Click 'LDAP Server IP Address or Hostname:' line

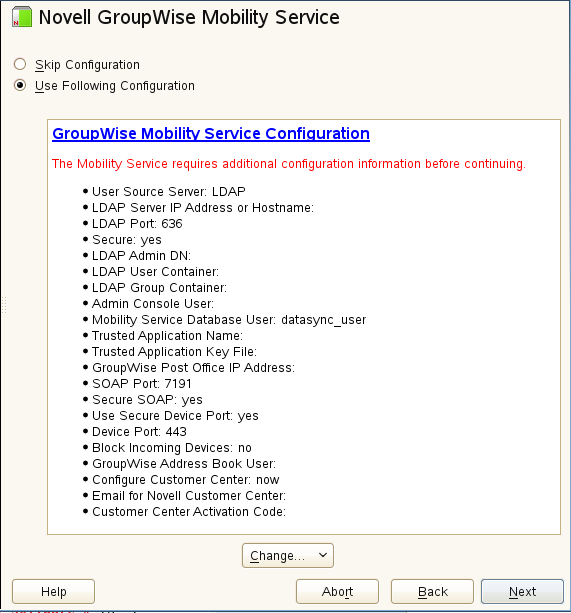(x=203, y=208)
